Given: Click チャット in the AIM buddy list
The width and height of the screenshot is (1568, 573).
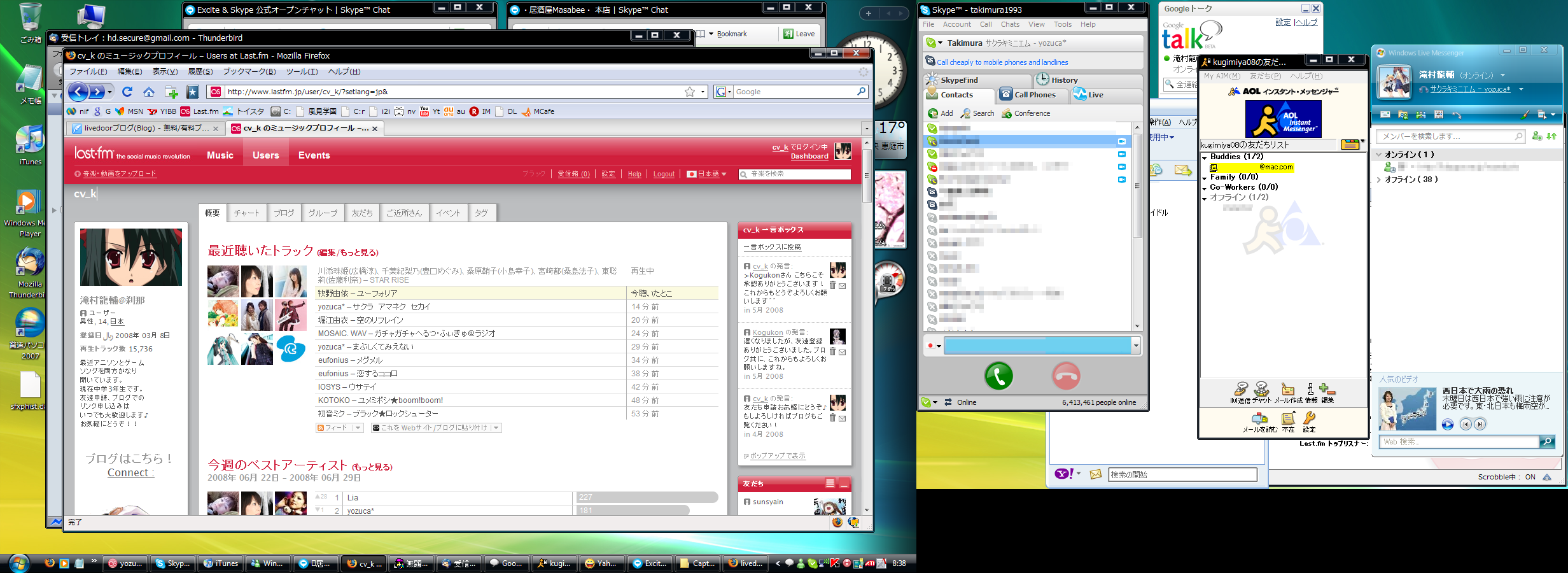Looking at the screenshot, I should pos(1261,392).
